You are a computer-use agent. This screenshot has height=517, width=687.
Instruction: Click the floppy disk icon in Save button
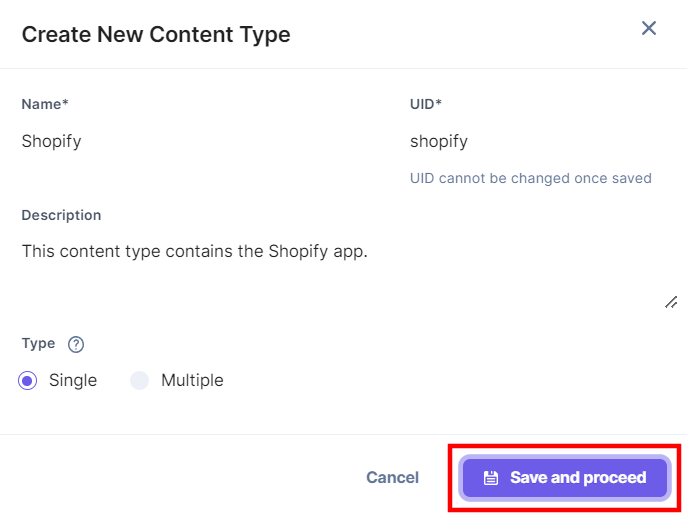(490, 478)
